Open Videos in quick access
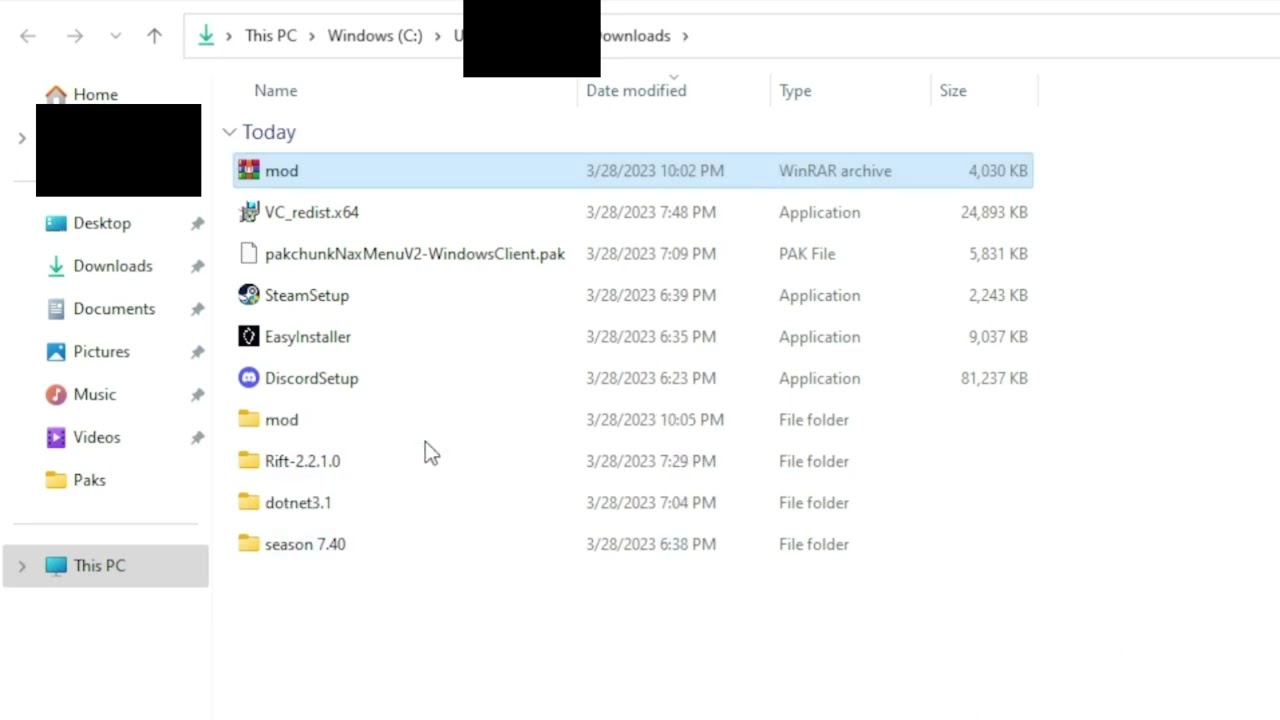Image resolution: width=1280 pixels, height=720 pixels. click(x=96, y=438)
